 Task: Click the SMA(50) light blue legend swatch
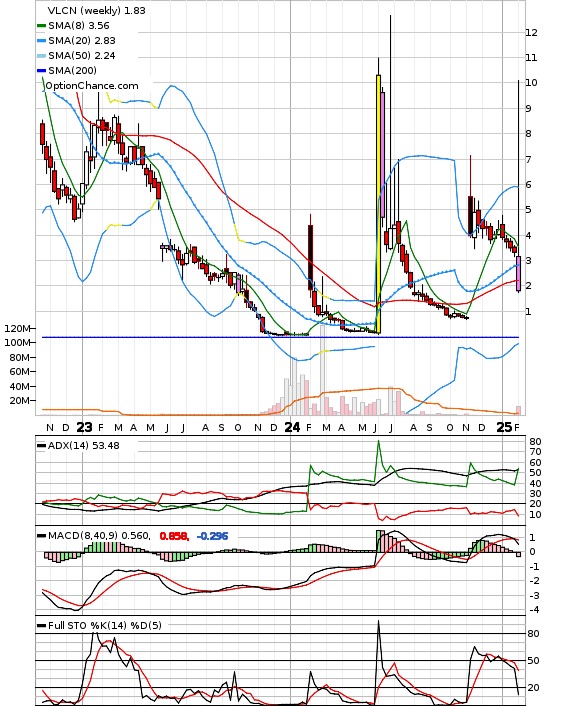pos(41,56)
